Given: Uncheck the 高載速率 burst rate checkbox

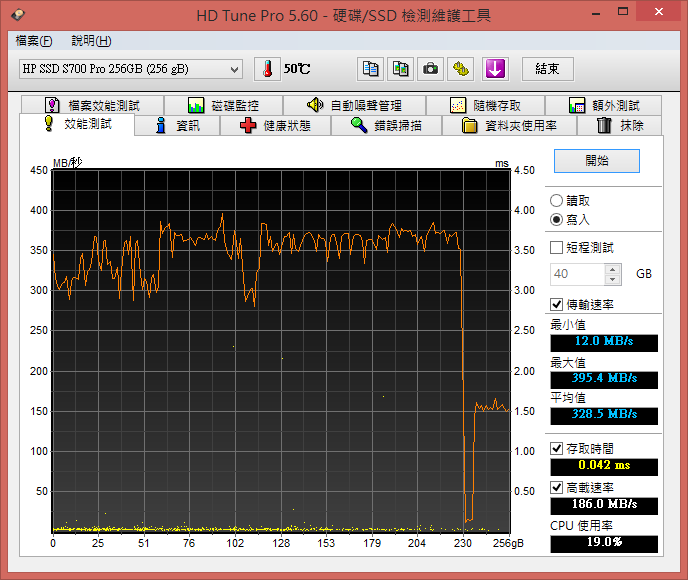Looking at the screenshot, I should 556,487.
